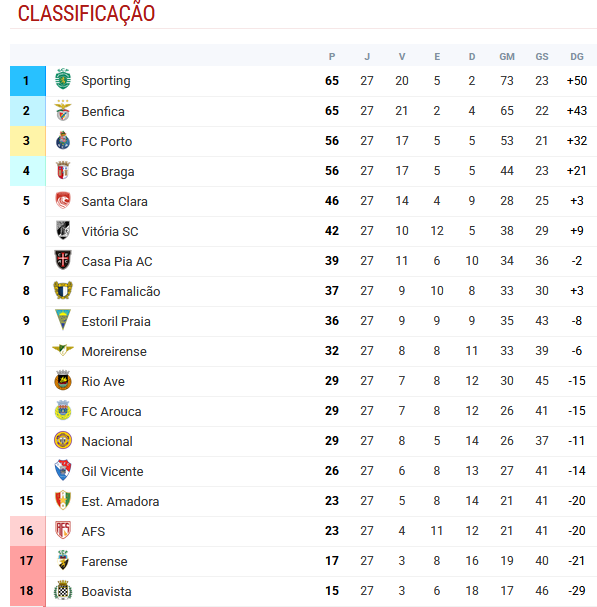Open the Estoril Praia team link
The width and height of the screenshot is (597, 607).
tap(116, 321)
